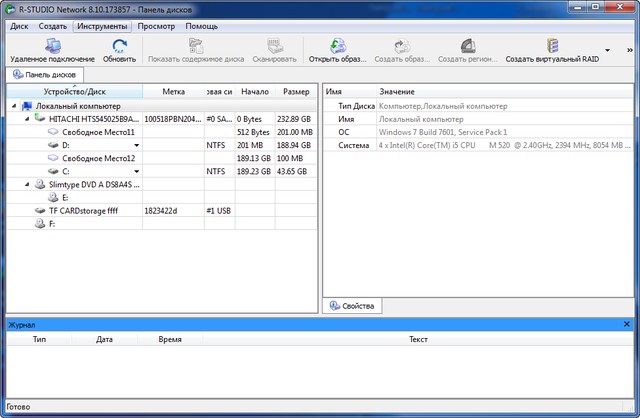Click the Локальный компьютер computer icon

(26, 105)
